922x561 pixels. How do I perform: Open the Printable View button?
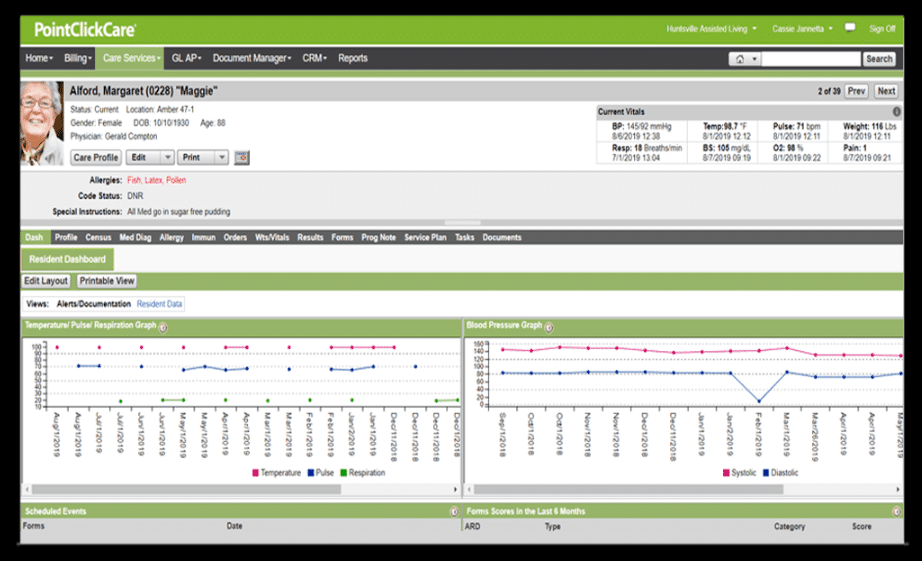pos(107,281)
